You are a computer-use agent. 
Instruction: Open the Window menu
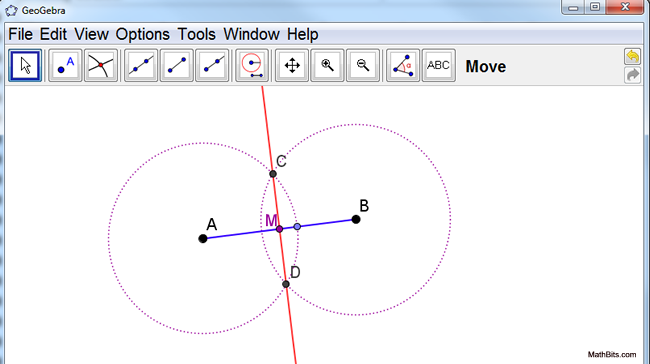pyautogui.click(x=251, y=34)
